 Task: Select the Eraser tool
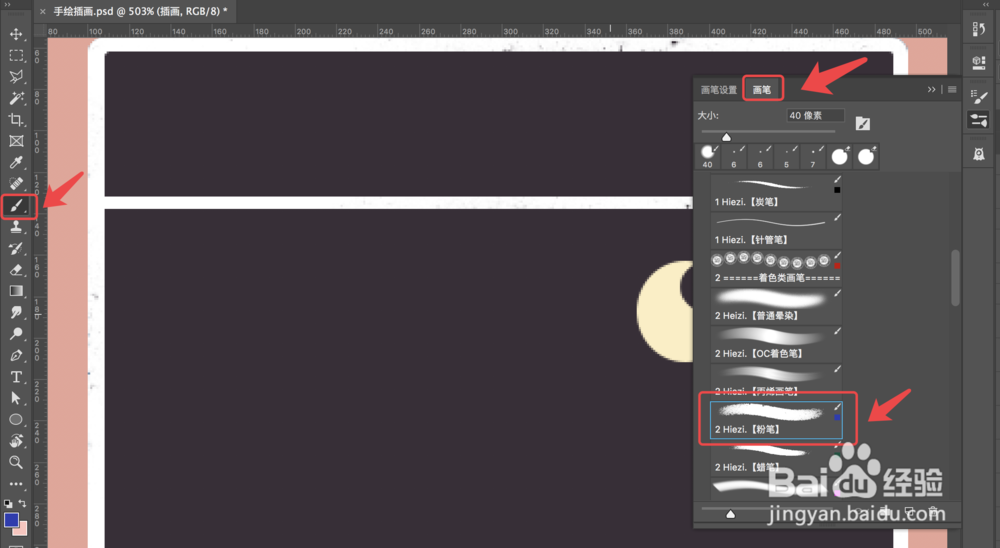[x=16, y=270]
